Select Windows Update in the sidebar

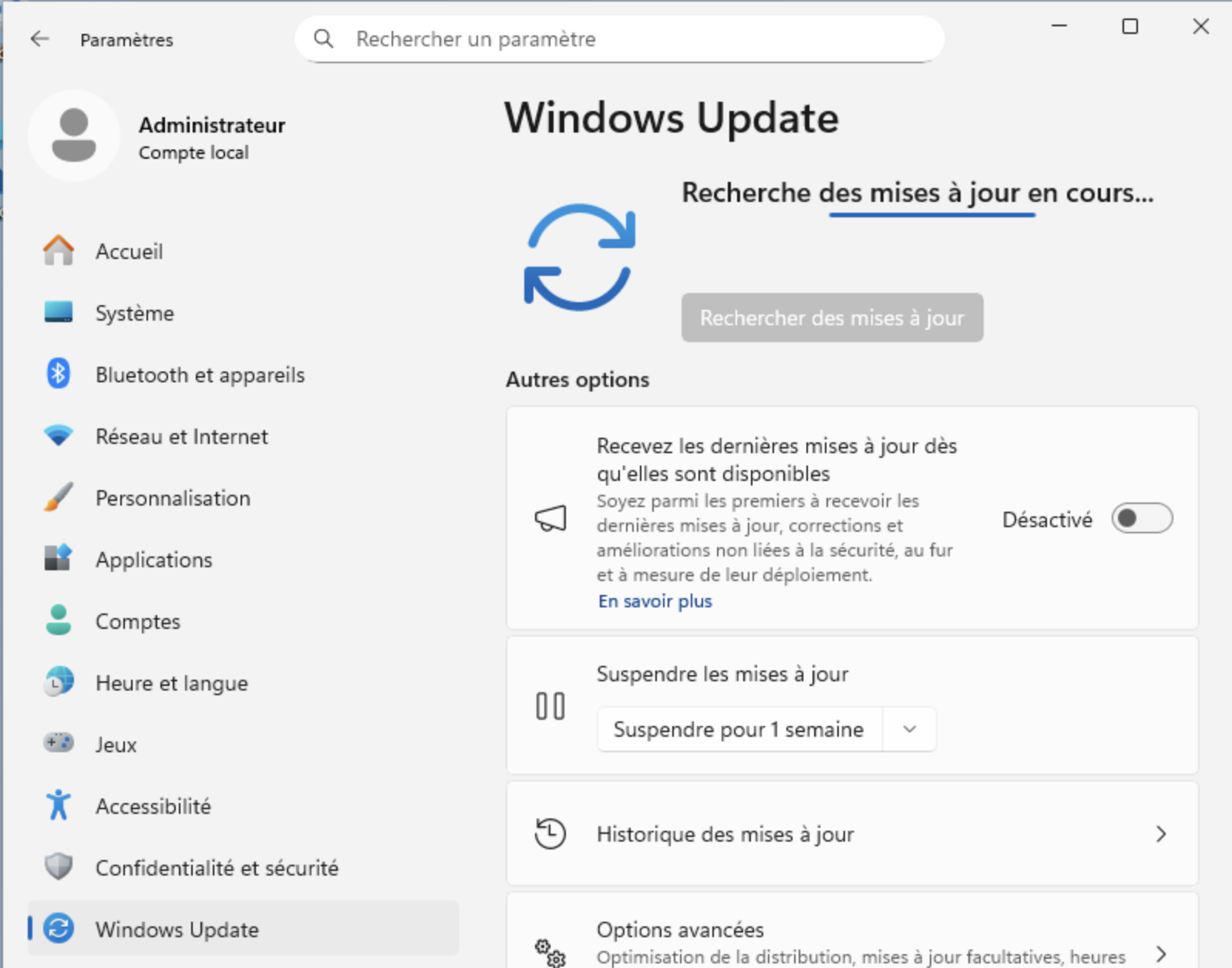(x=243, y=929)
